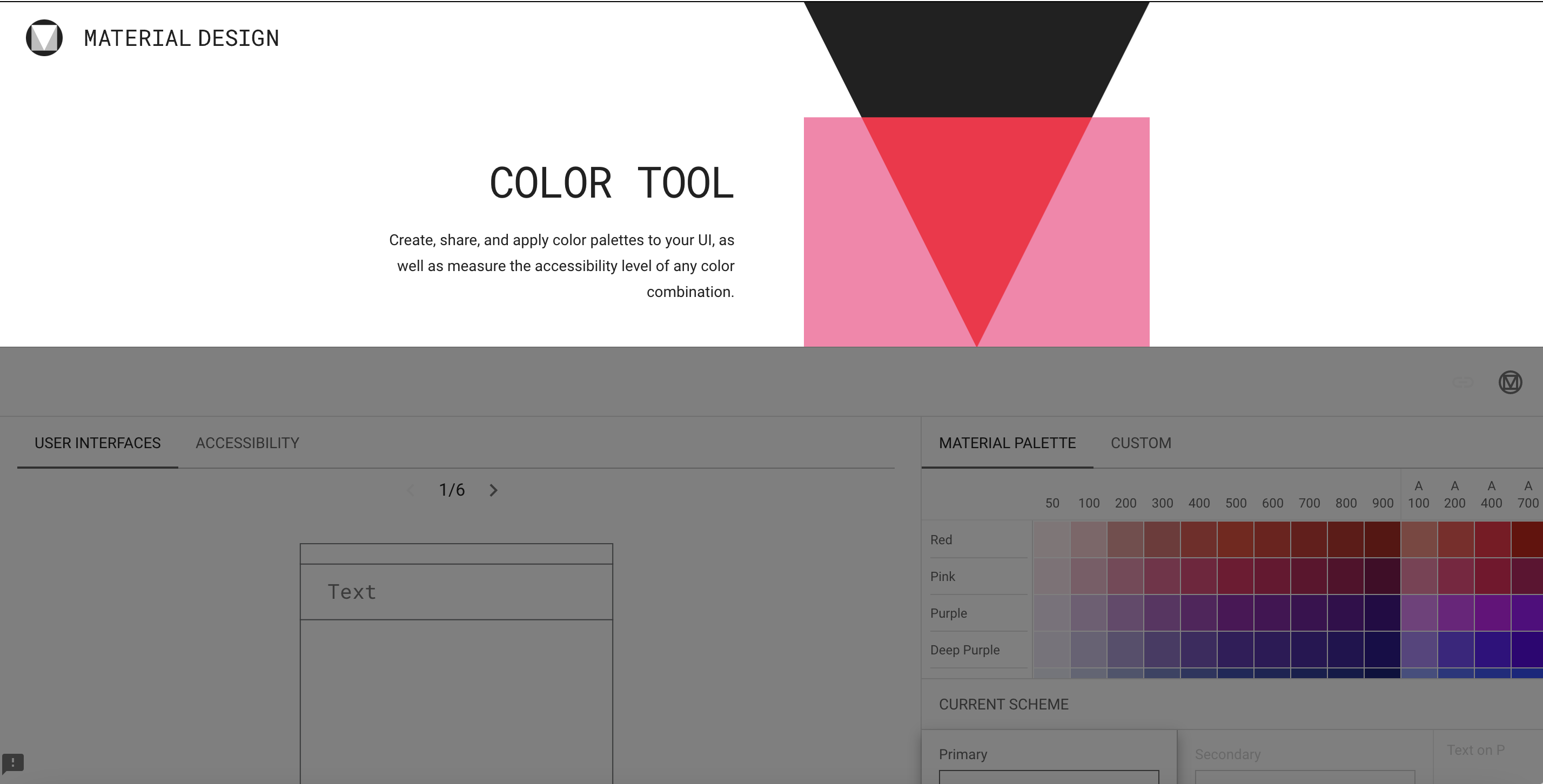Pick the Deep Purple 200 swatch
Viewport: 1543px width, 784px height.
(1125, 650)
